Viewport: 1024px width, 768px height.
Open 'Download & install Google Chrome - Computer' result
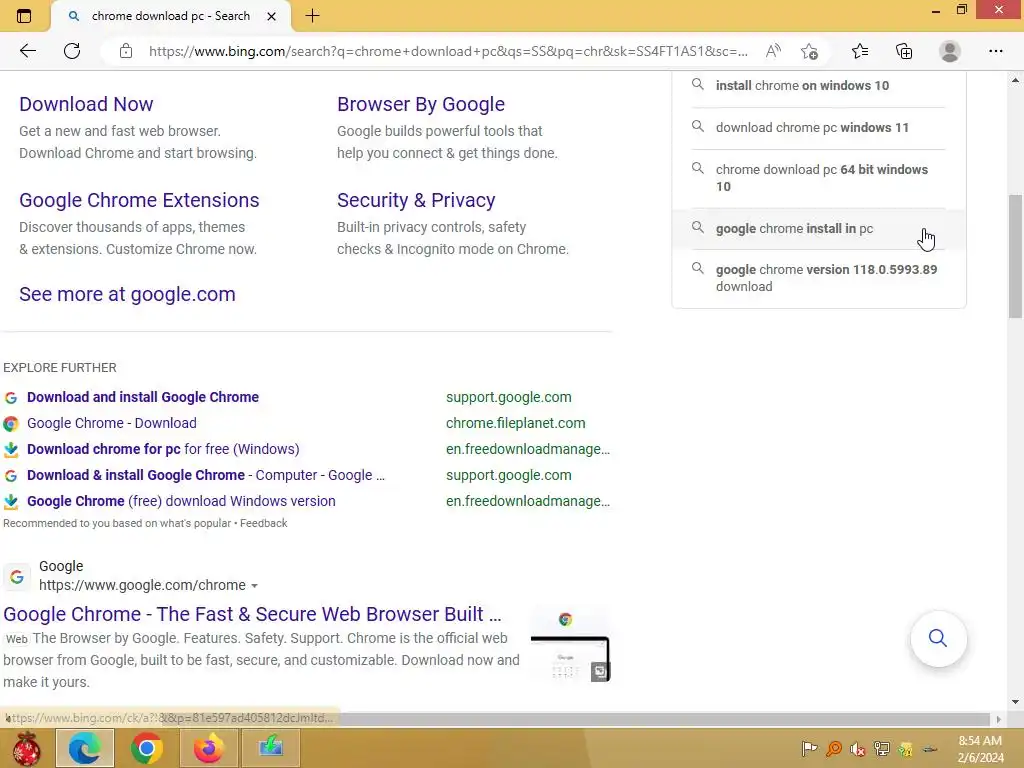206,475
